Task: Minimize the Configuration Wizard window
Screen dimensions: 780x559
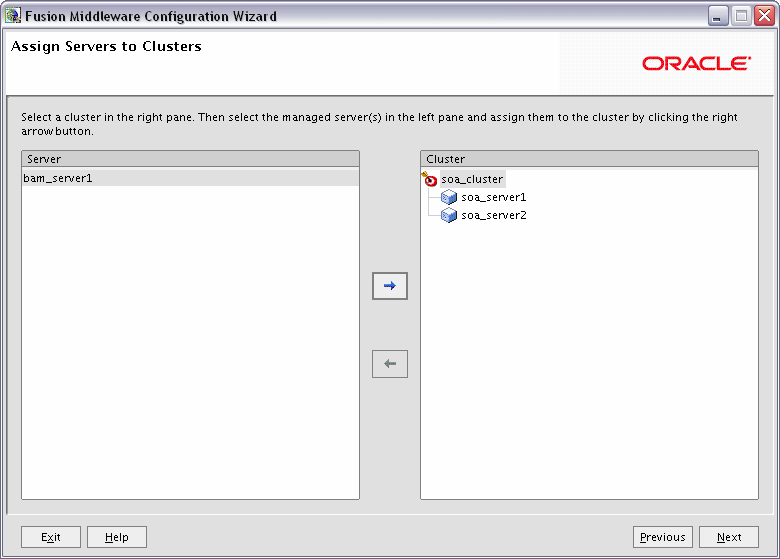Action: [x=717, y=16]
